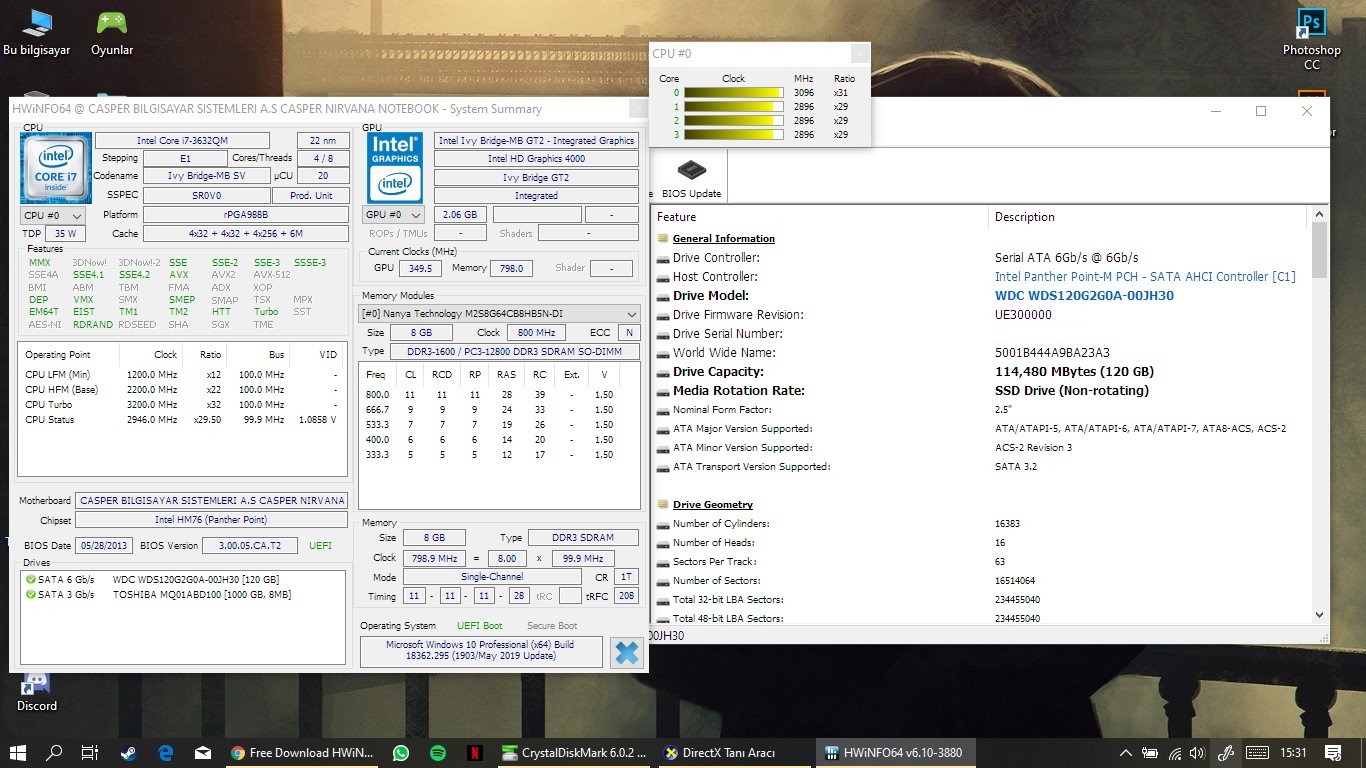Click the Intel Graphics logo
Viewport: 1366px width, 768px height.
tap(395, 168)
